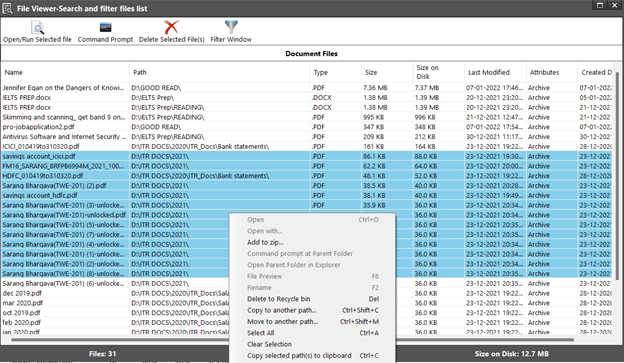Sort by the Last Modified column header
Viewport: 624px width, 363px height.
pyautogui.click(x=489, y=72)
